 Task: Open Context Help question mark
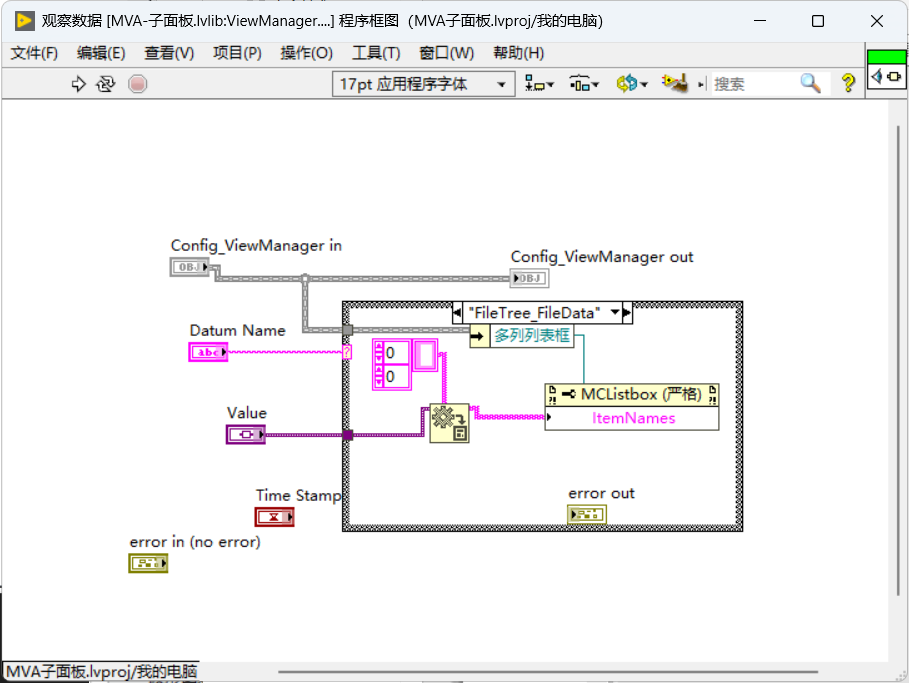click(x=848, y=83)
